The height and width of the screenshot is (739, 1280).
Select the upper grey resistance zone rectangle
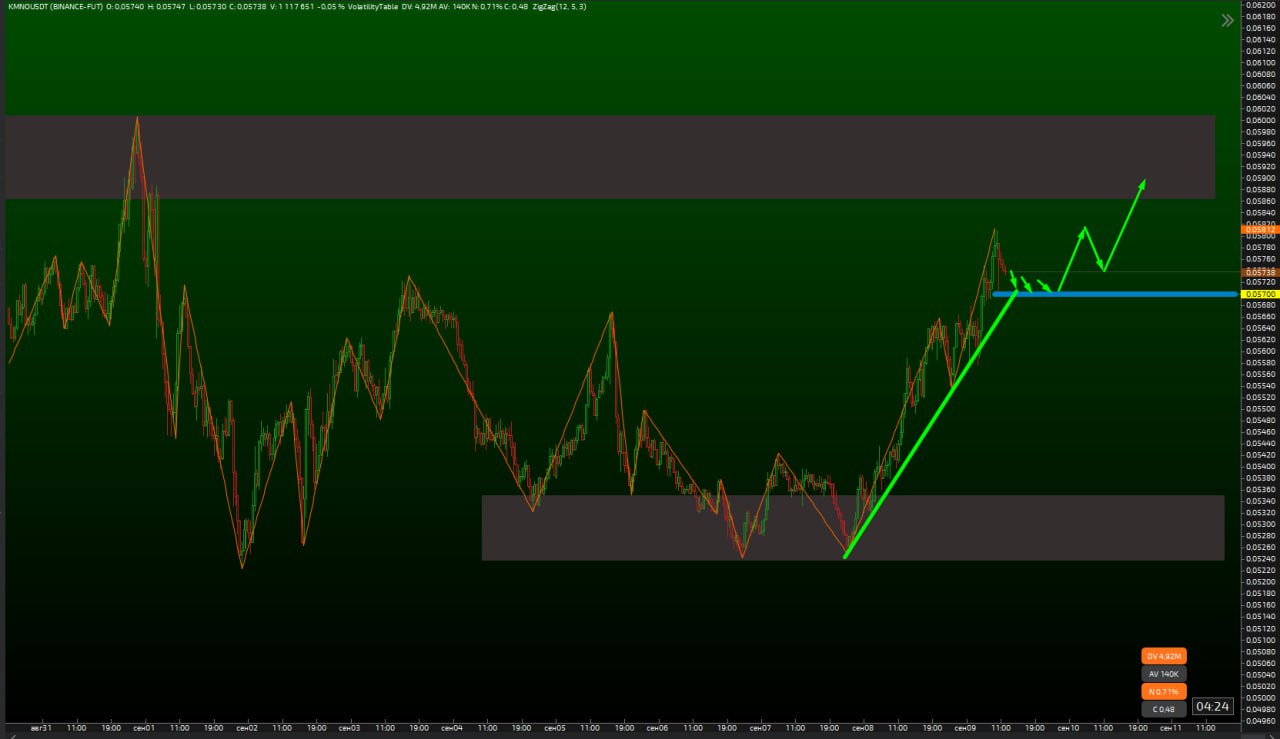point(610,157)
